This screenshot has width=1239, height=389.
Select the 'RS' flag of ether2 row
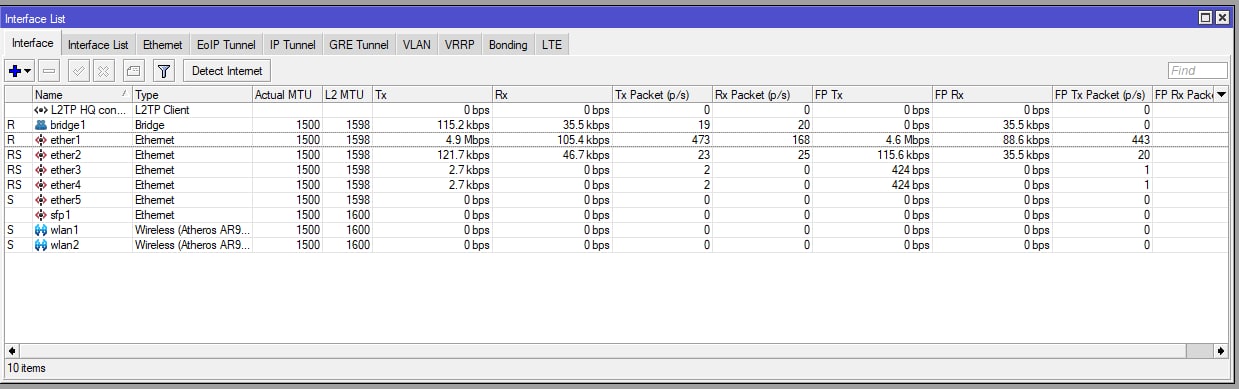[14, 155]
